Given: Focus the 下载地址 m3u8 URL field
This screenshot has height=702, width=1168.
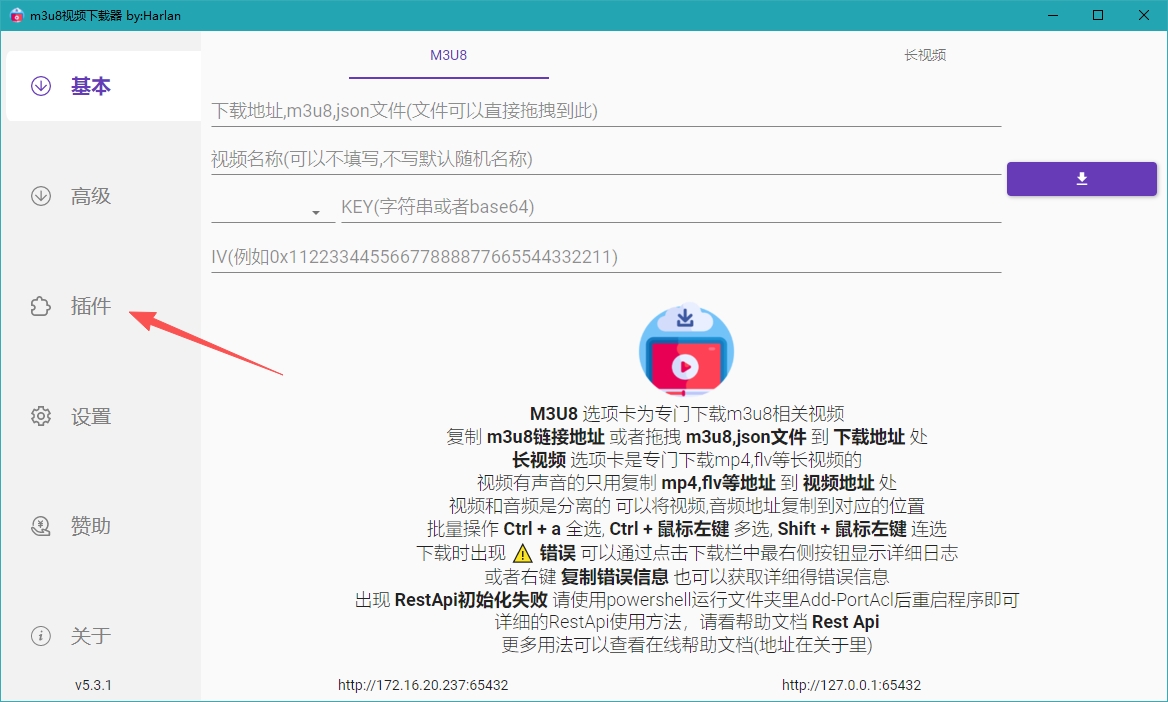Looking at the screenshot, I should point(606,111).
